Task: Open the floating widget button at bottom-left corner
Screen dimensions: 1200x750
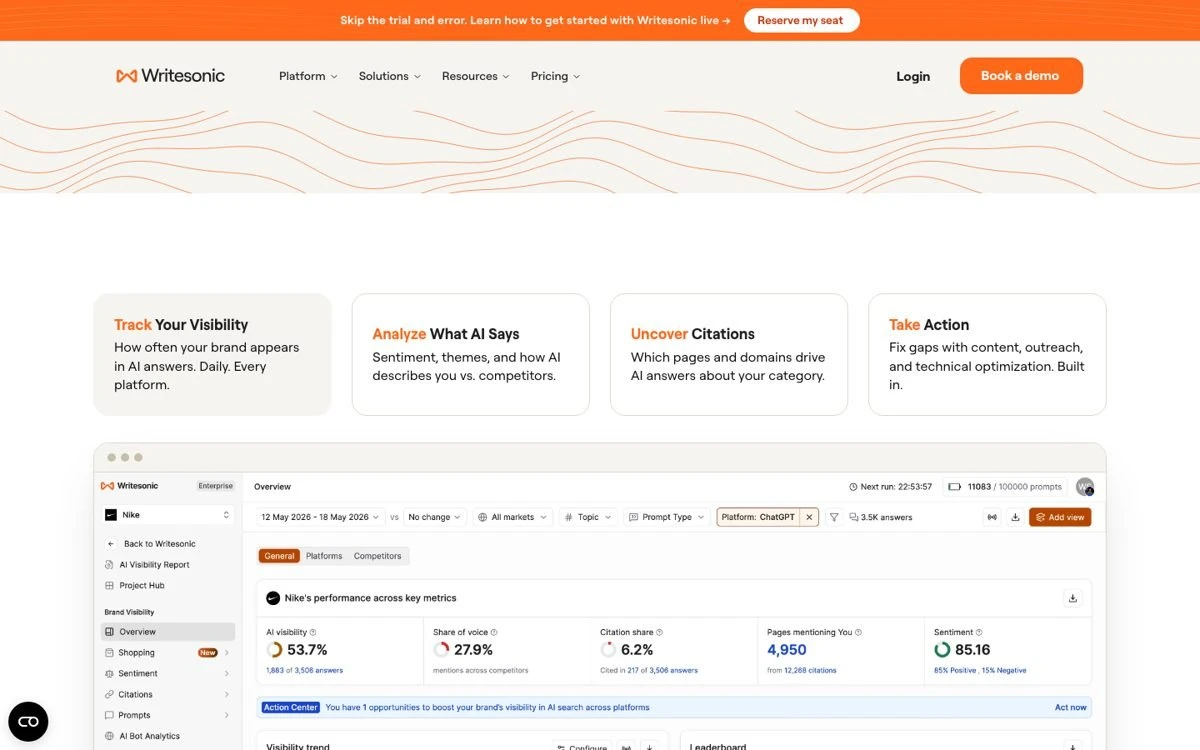Action: tap(28, 721)
